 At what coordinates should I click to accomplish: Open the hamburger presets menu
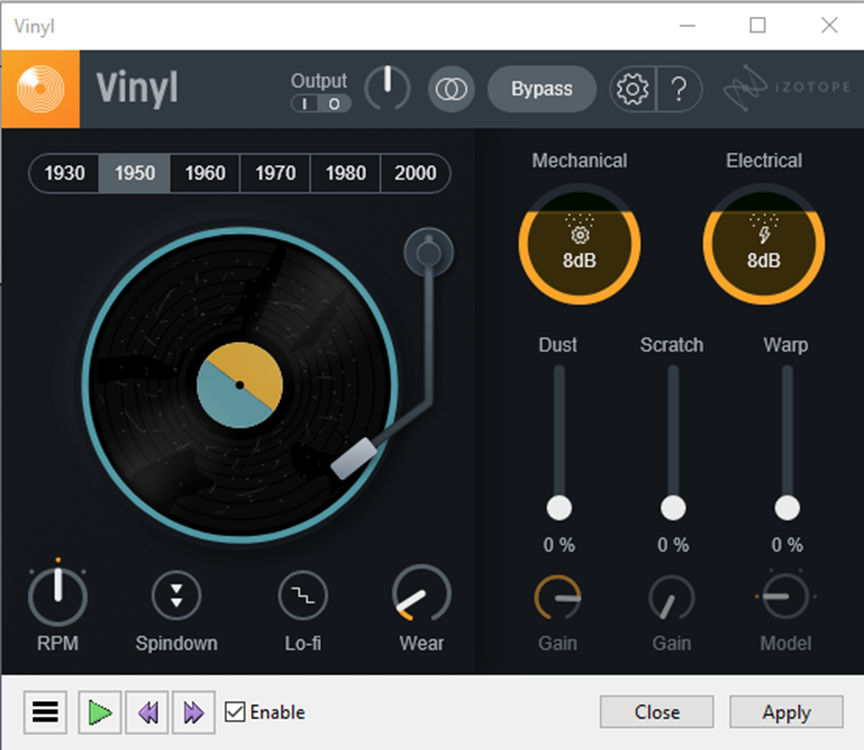pos(45,713)
